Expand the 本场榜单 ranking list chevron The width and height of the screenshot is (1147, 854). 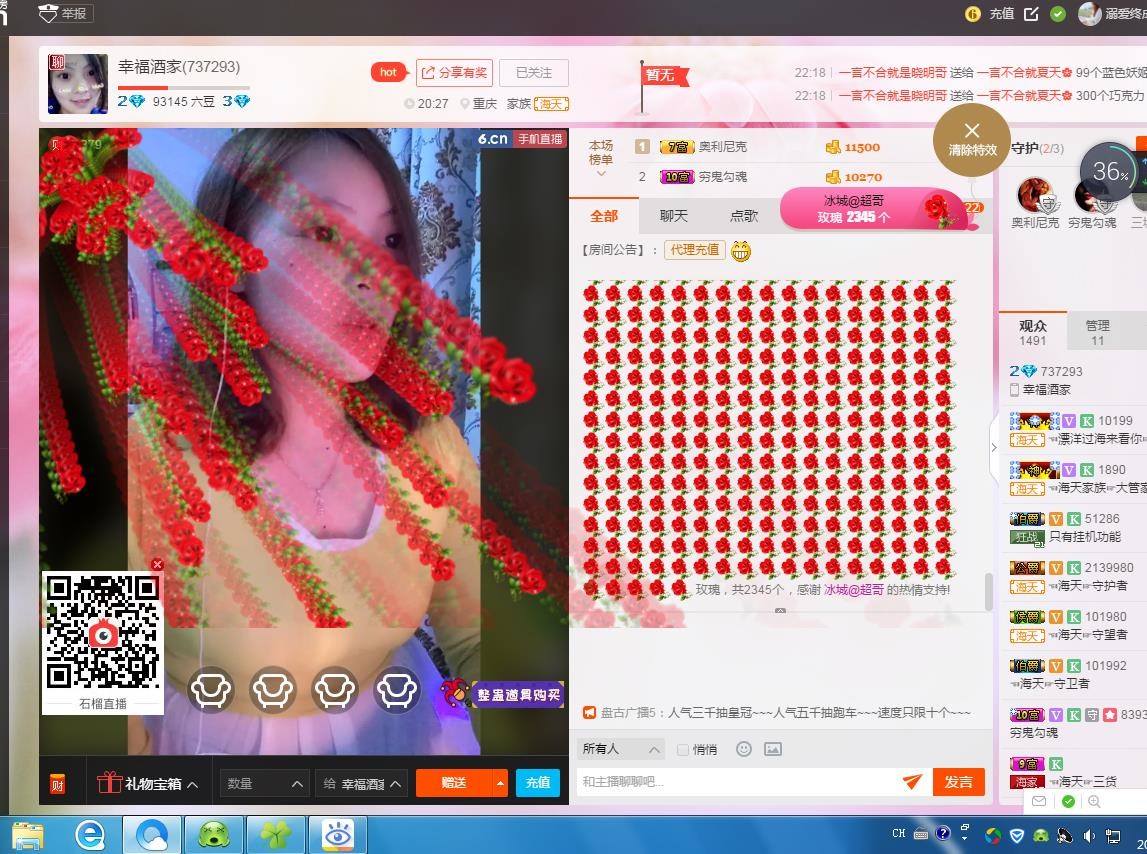601,174
